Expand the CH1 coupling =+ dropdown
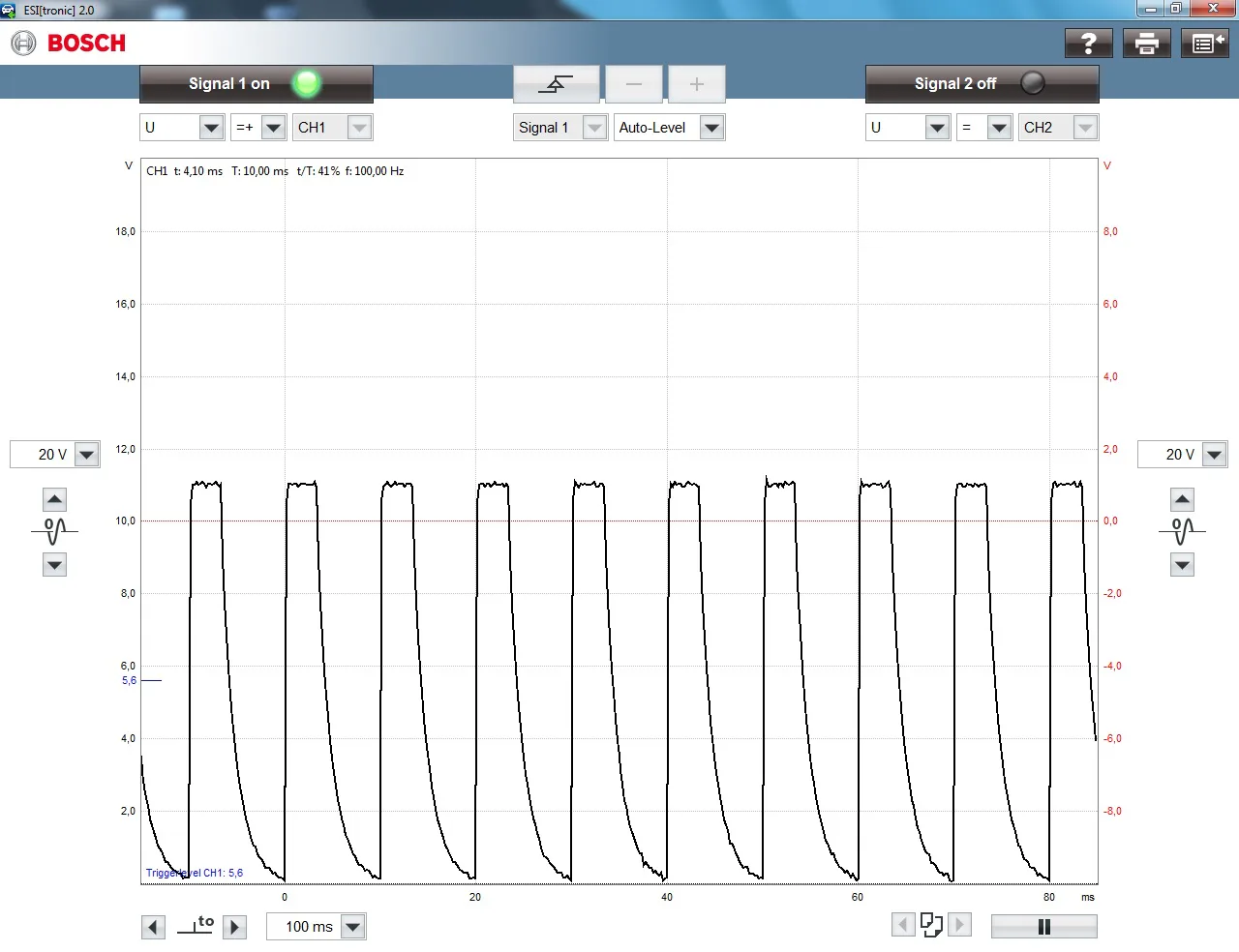The height and width of the screenshot is (952, 1239). 273,128
